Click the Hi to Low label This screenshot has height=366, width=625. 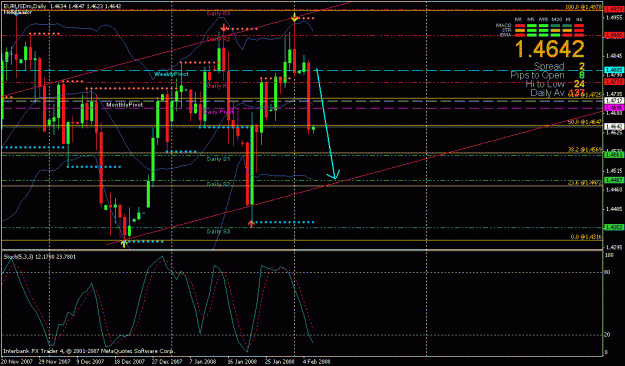[544, 84]
